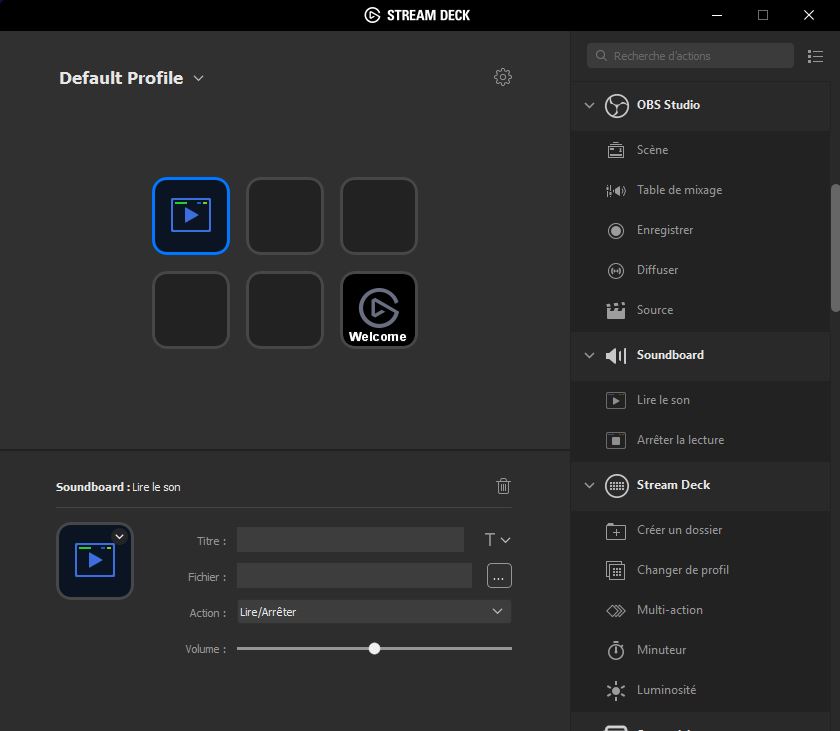Select the empty bottom left key
Viewport: 840px width, 731px height.
[x=191, y=310]
